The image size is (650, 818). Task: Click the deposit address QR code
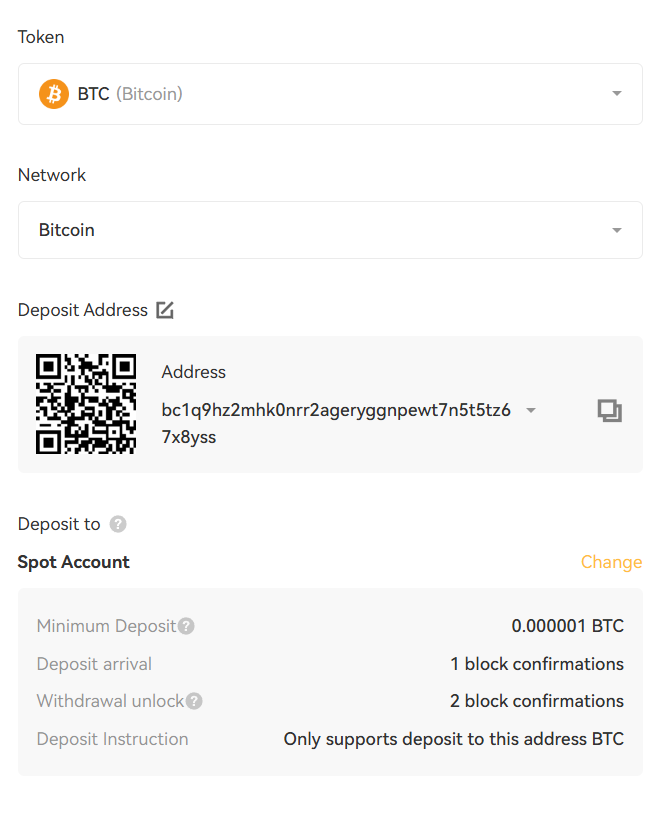pyautogui.click(x=86, y=404)
